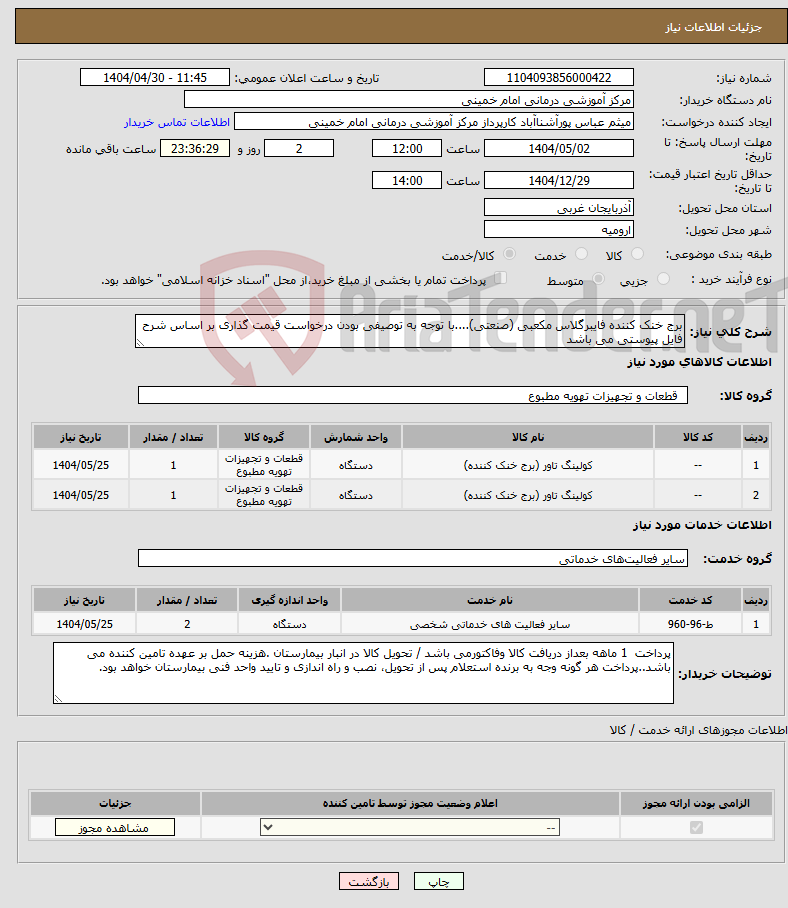Click the request creator field

coord(434,122)
